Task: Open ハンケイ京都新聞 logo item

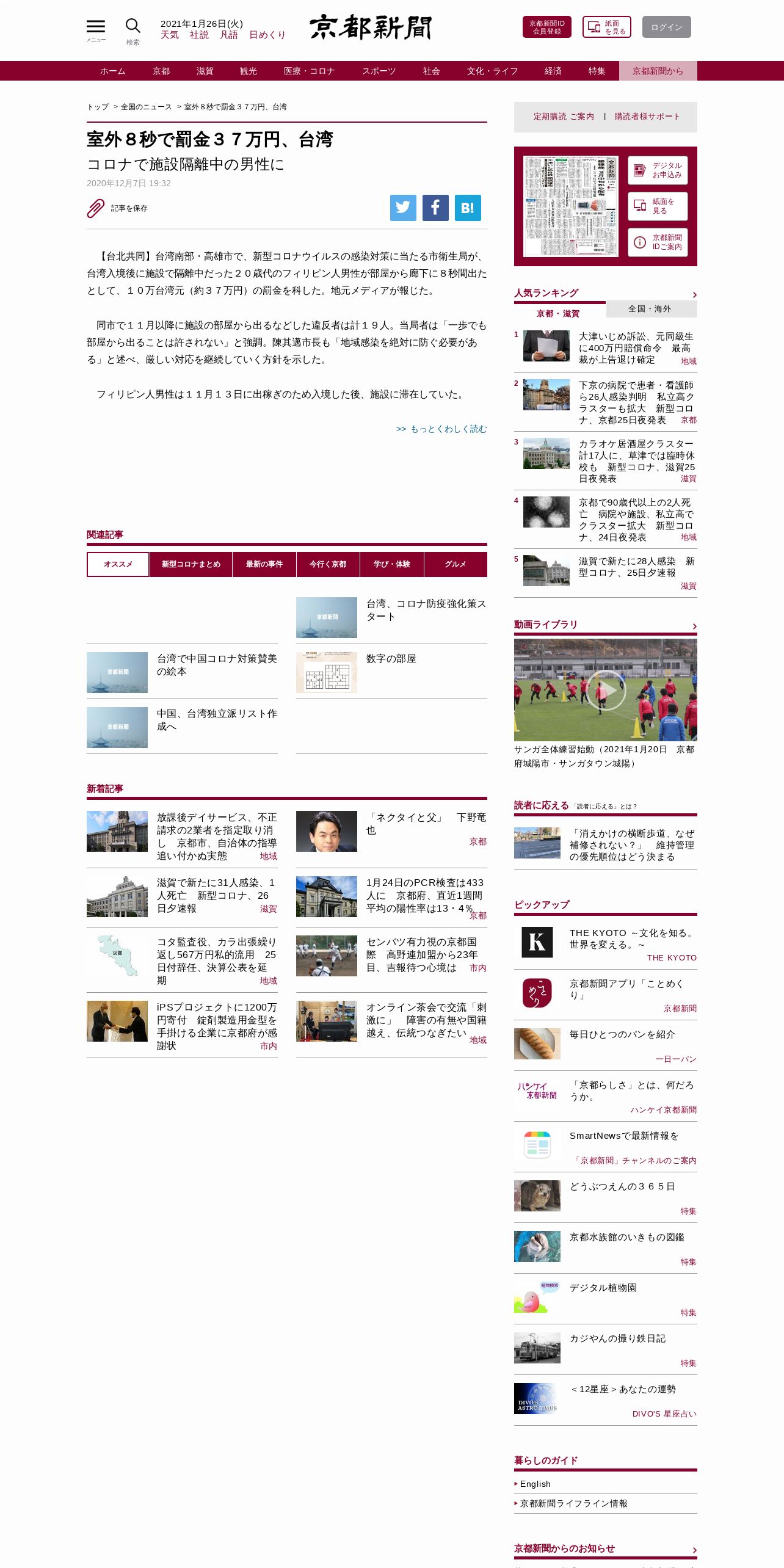Action: tap(537, 1091)
